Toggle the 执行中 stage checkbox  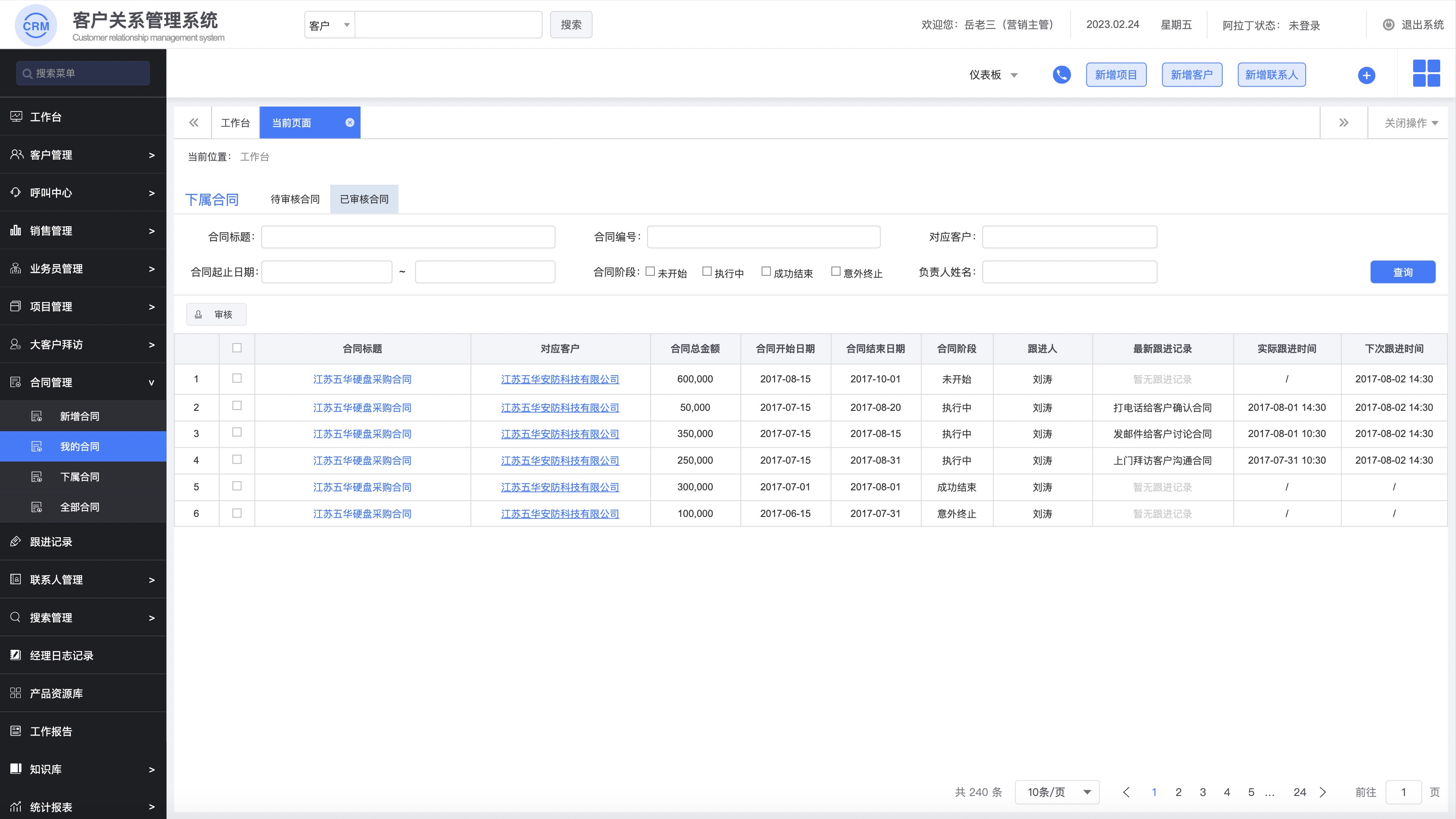click(706, 271)
